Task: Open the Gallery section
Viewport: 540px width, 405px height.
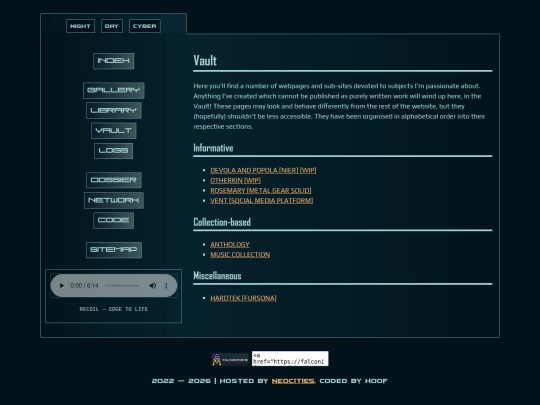Action: [114, 90]
